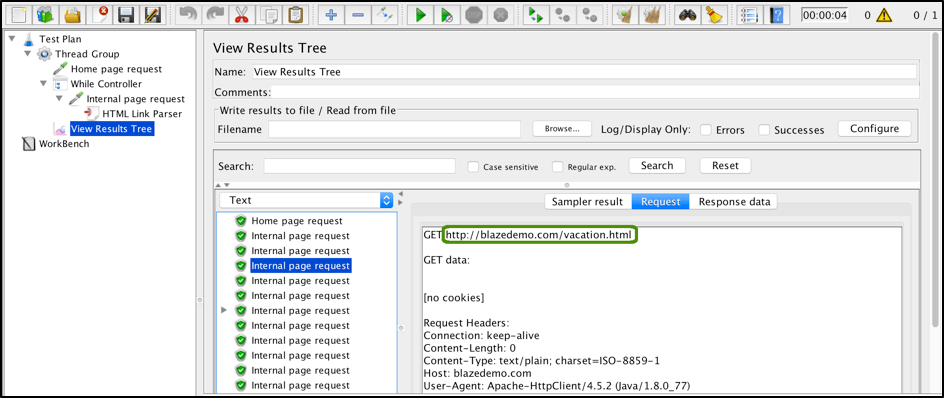
Task: Toggle the Regular exp. checkbox
Action: [x=557, y=167]
